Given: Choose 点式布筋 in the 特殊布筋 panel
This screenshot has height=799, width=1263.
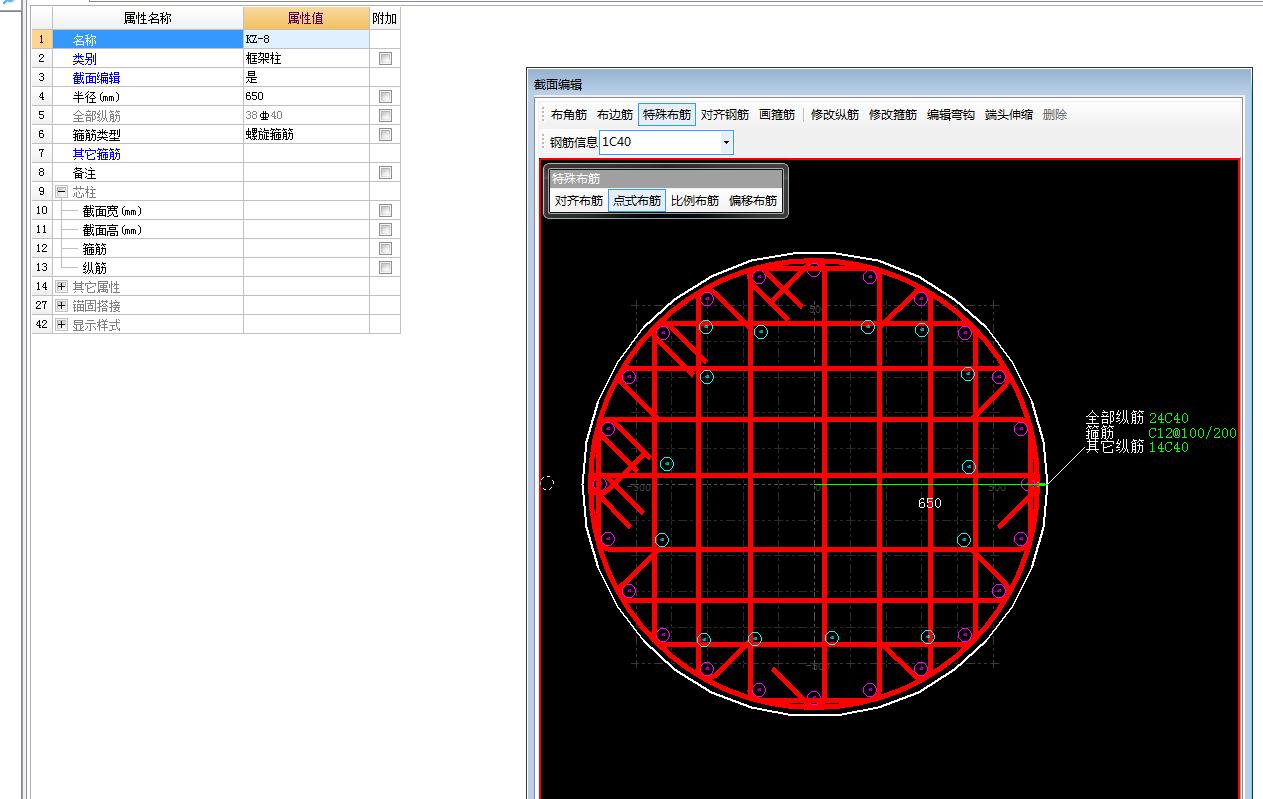Looking at the screenshot, I should click(x=637, y=201).
